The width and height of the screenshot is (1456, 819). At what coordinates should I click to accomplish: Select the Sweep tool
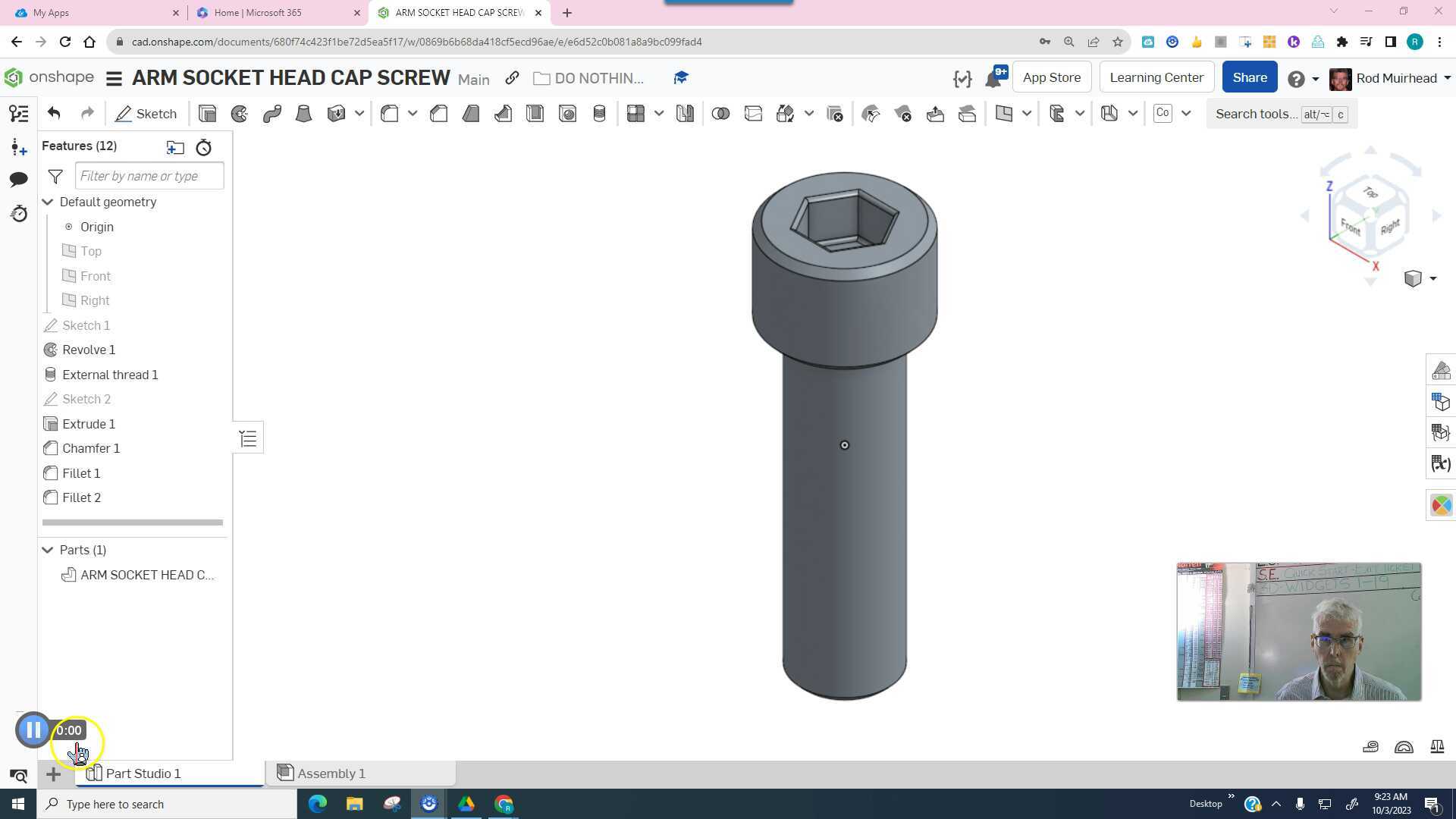271,113
